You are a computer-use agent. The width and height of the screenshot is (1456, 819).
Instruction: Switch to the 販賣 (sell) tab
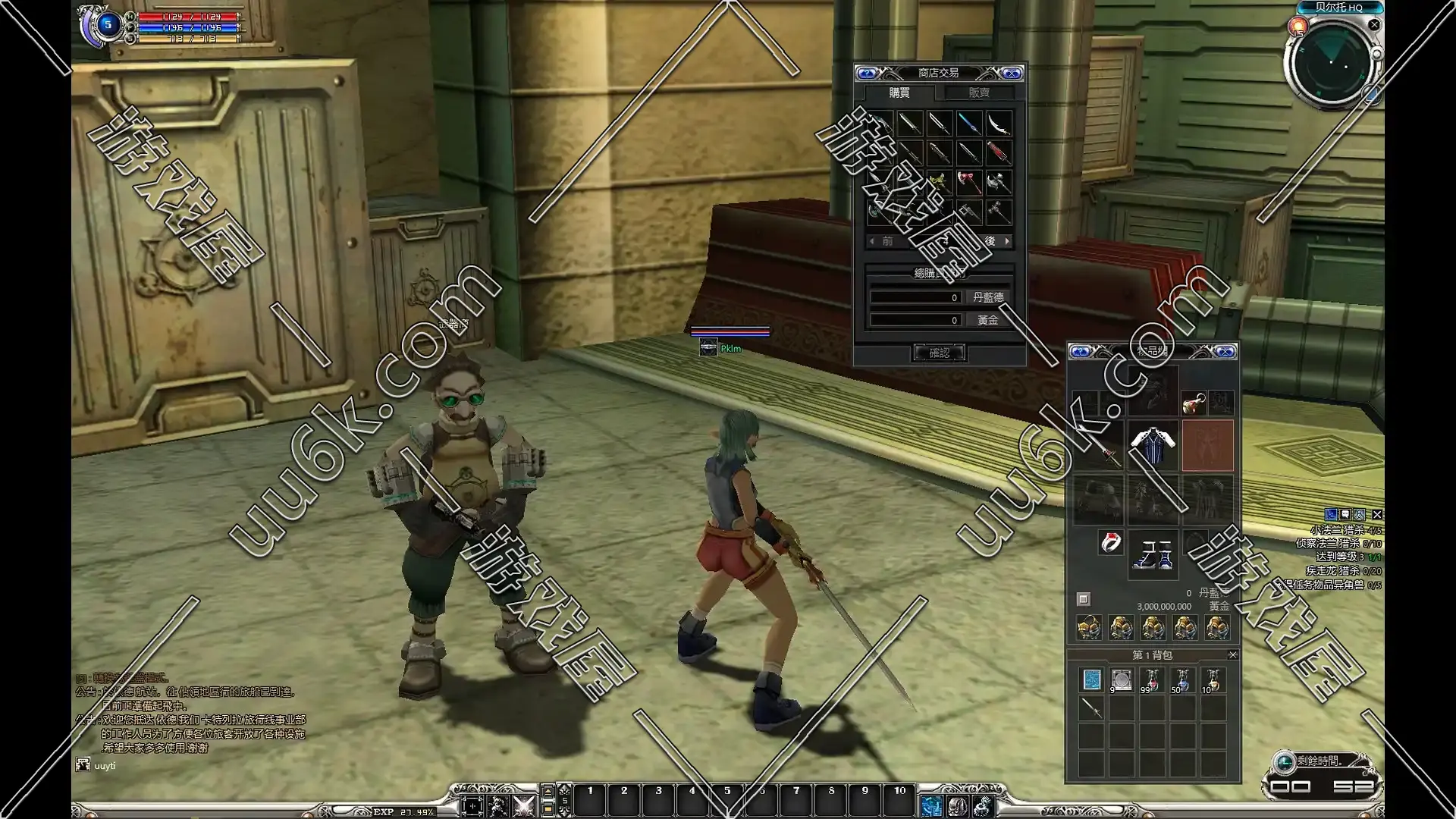979,93
